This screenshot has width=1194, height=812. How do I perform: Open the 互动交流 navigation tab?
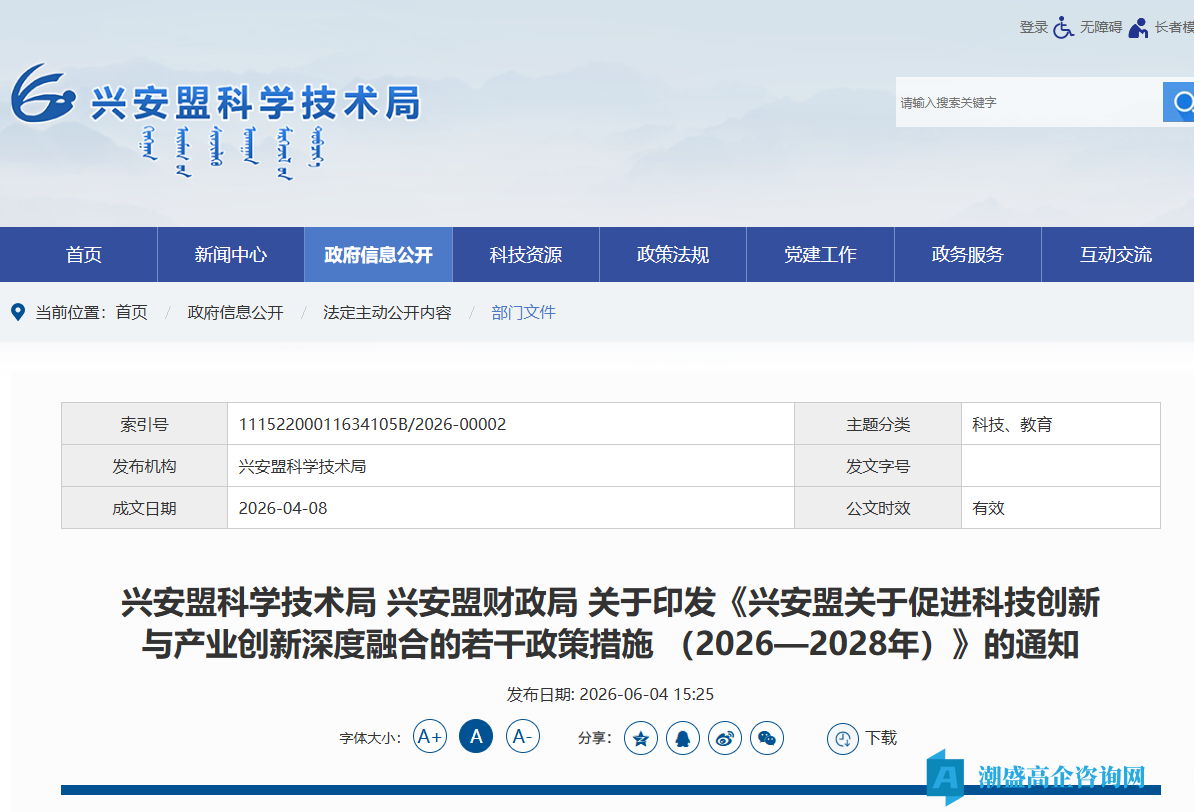tap(1116, 254)
